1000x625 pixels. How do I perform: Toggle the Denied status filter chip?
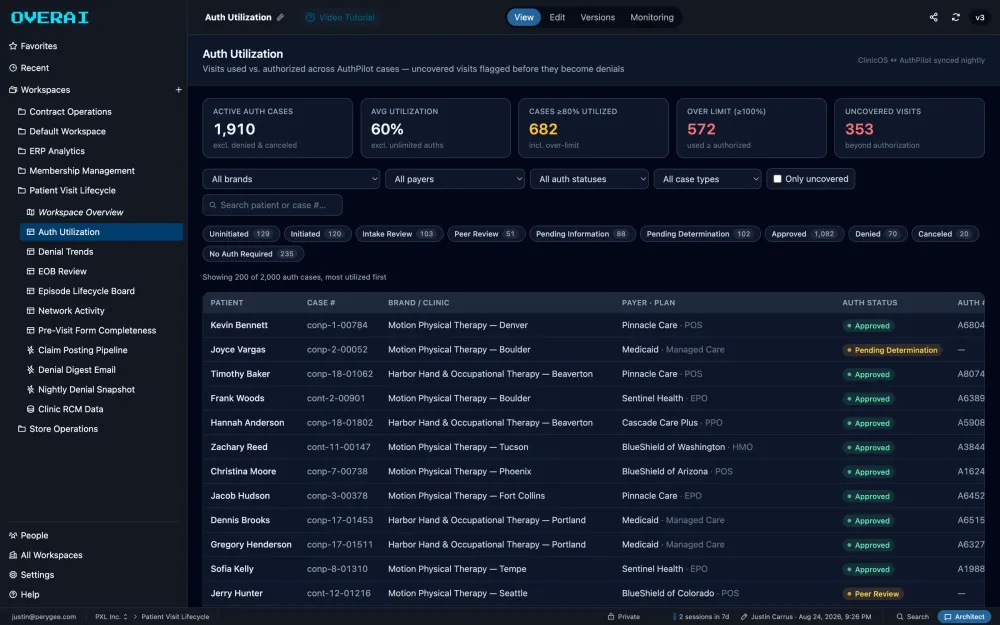coord(877,234)
